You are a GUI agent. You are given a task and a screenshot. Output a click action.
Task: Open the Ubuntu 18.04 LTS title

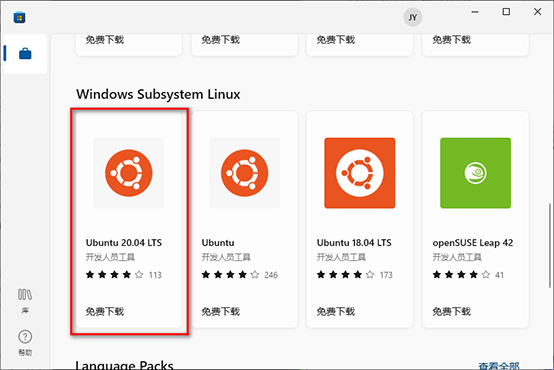pyautogui.click(x=354, y=243)
